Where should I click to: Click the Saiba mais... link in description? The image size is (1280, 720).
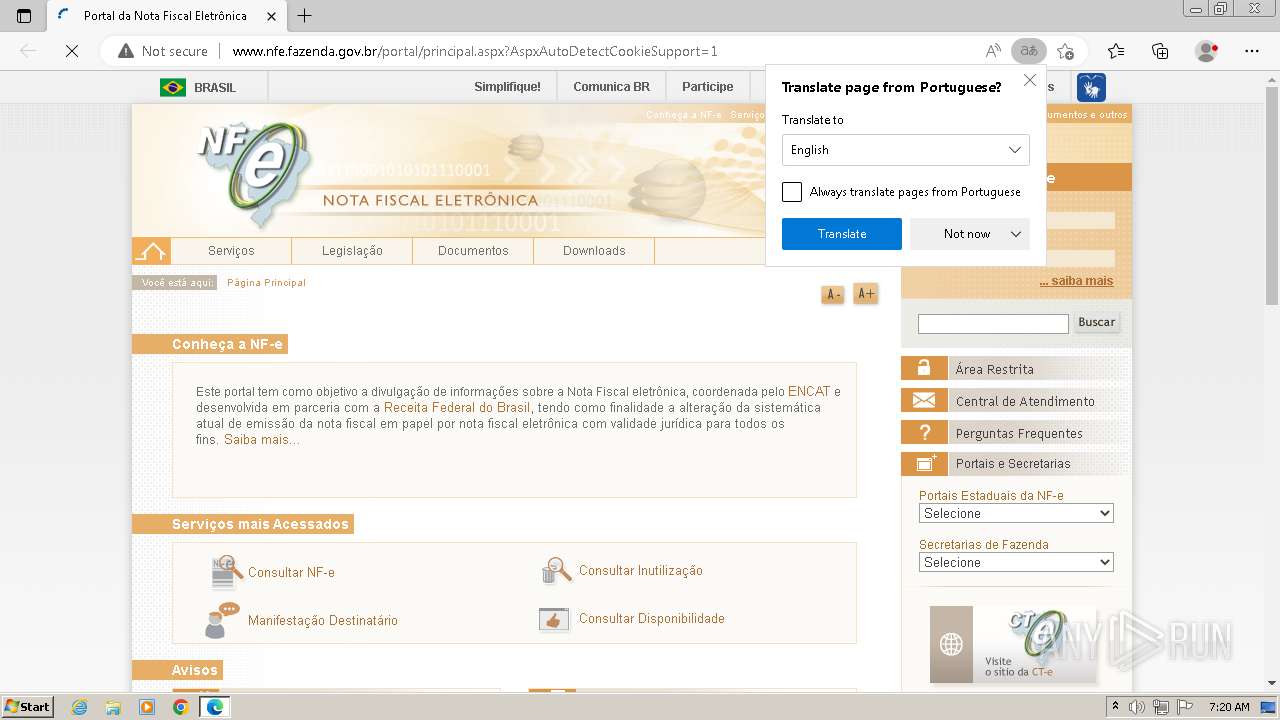(261, 440)
